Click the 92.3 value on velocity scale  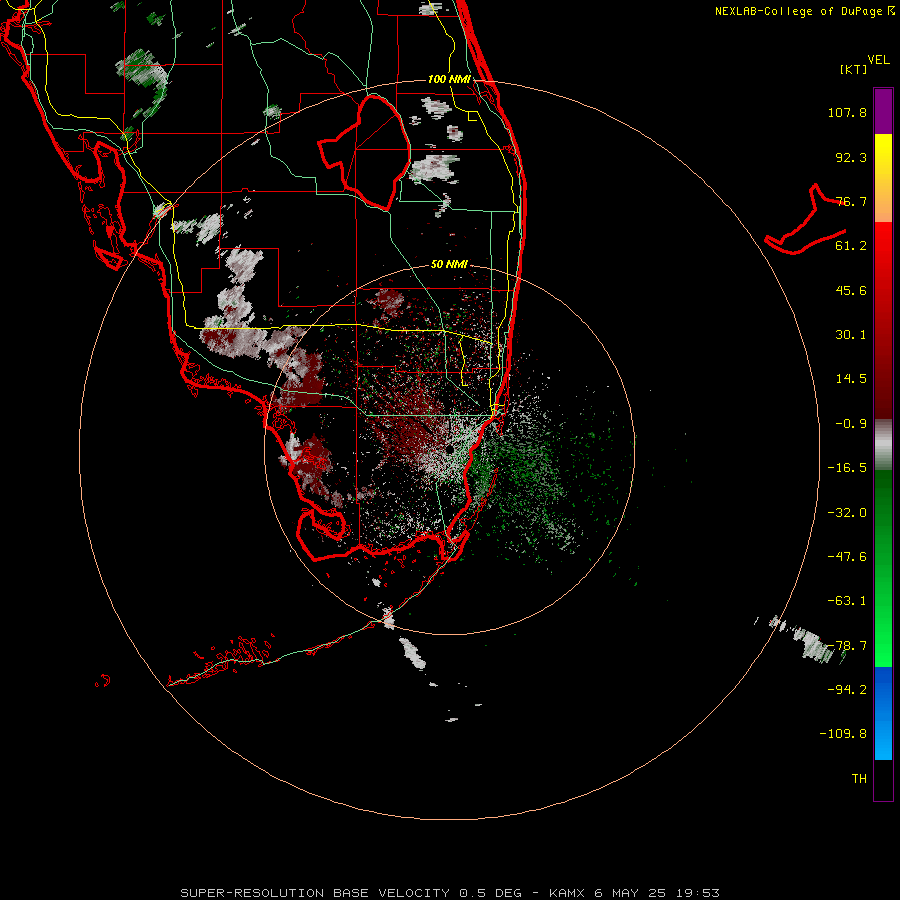click(x=851, y=157)
